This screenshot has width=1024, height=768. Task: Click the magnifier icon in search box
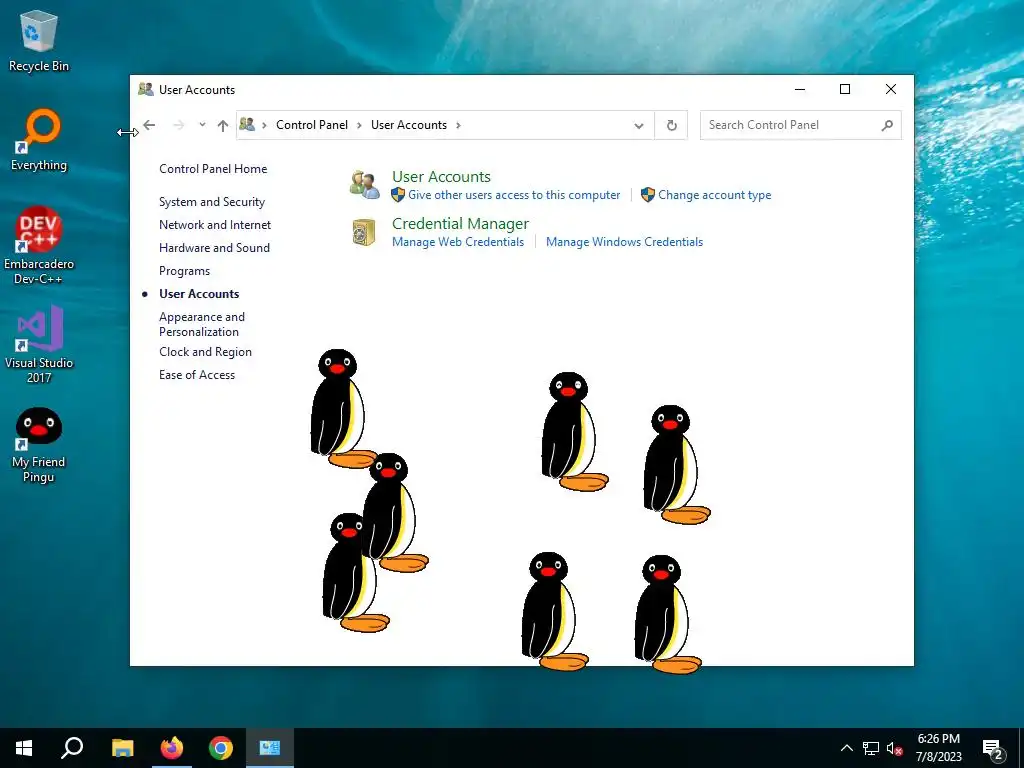point(887,125)
